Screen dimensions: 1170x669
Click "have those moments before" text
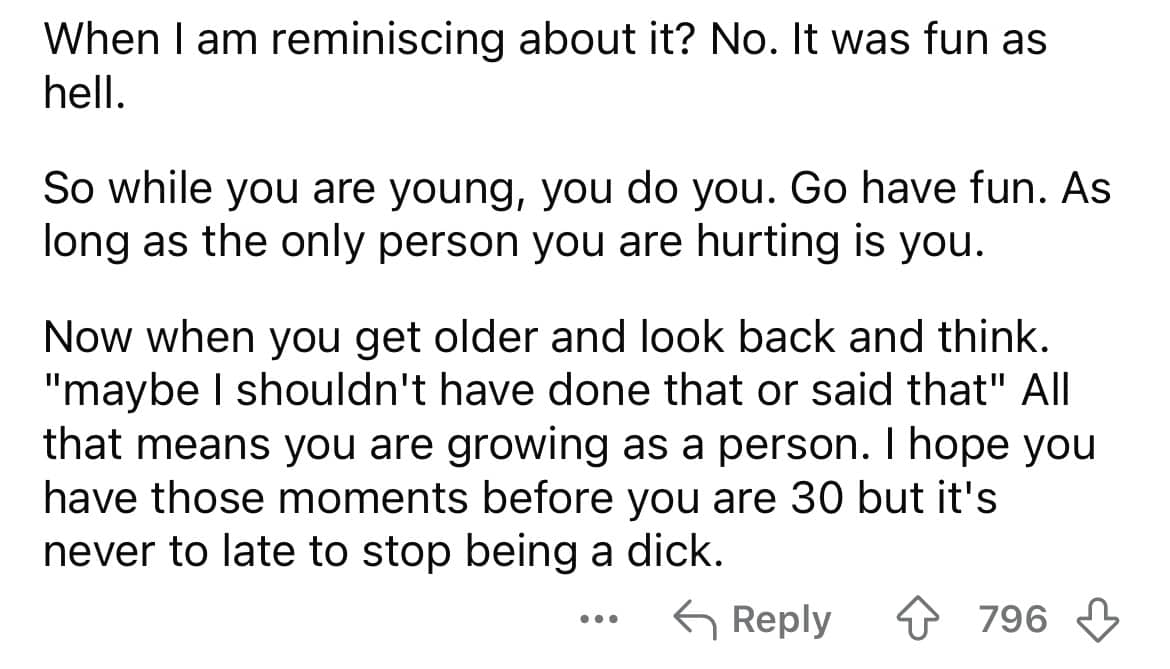point(328,497)
